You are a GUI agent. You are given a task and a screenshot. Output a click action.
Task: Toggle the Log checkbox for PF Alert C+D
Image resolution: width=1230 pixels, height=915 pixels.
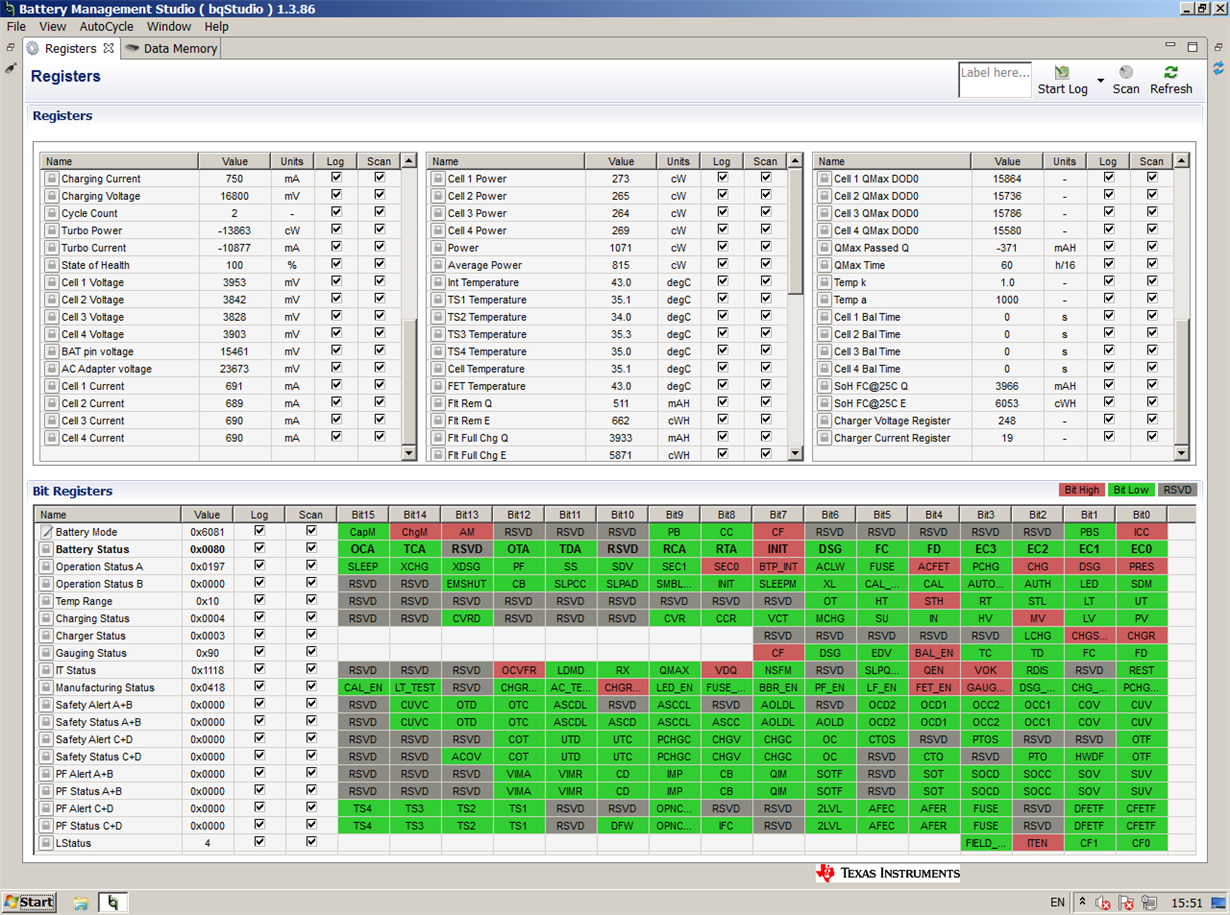(x=259, y=807)
